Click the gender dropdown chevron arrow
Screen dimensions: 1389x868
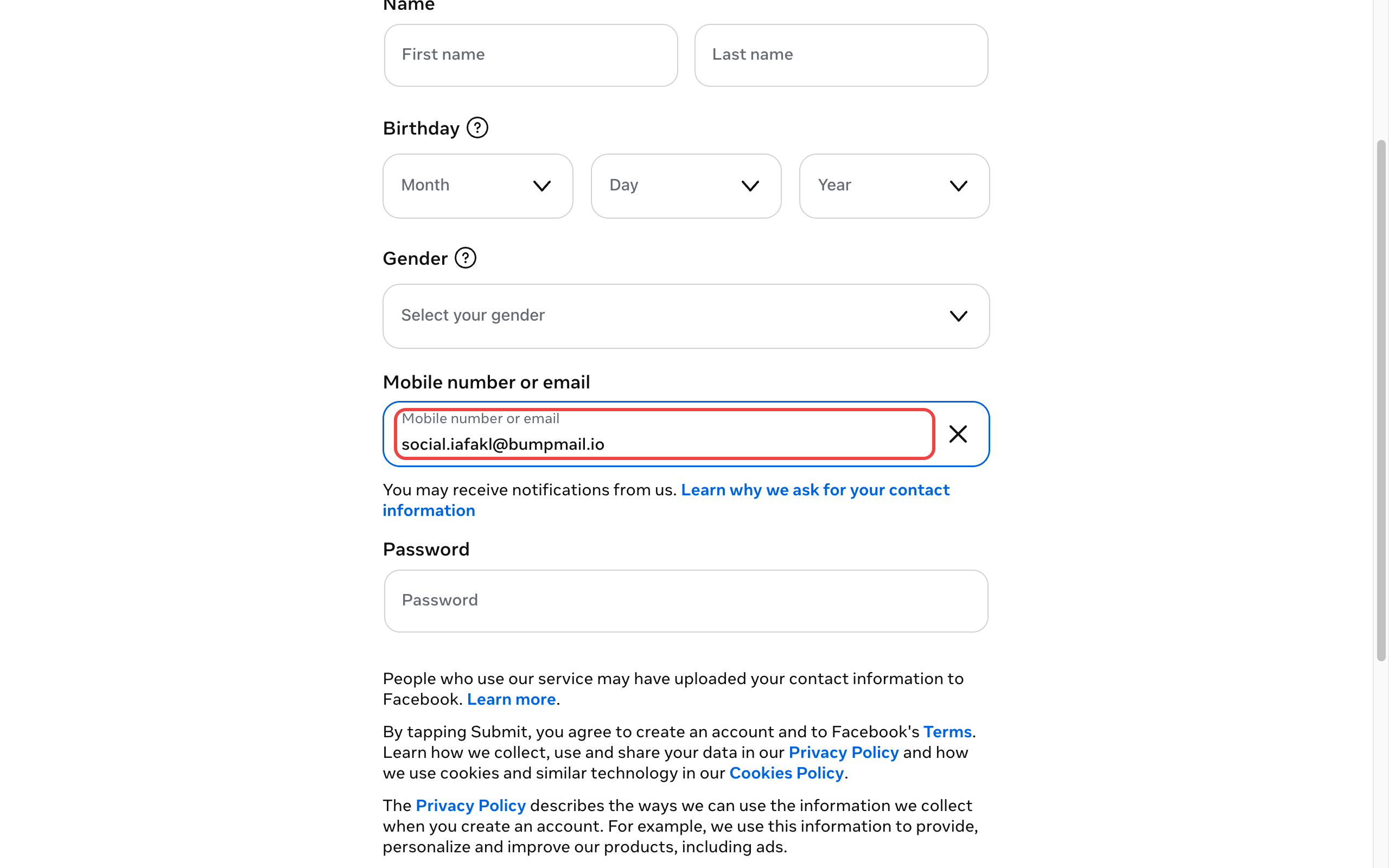[x=958, y=316]
